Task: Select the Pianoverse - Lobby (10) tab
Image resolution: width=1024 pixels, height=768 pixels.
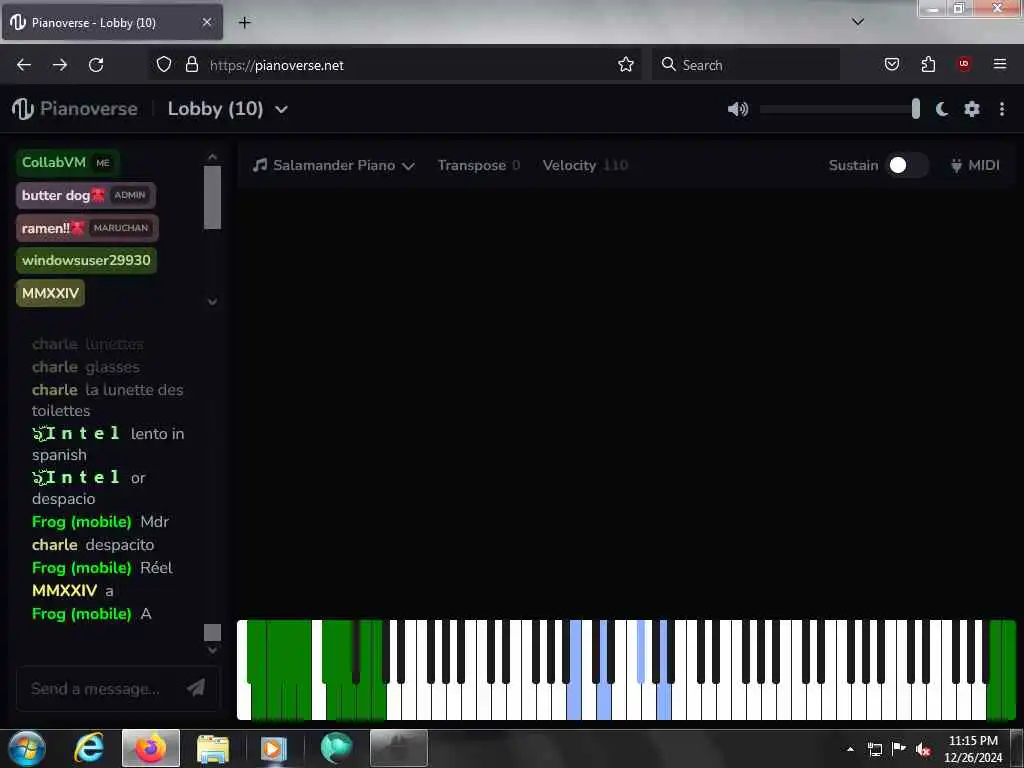Action: click(112, 22)
